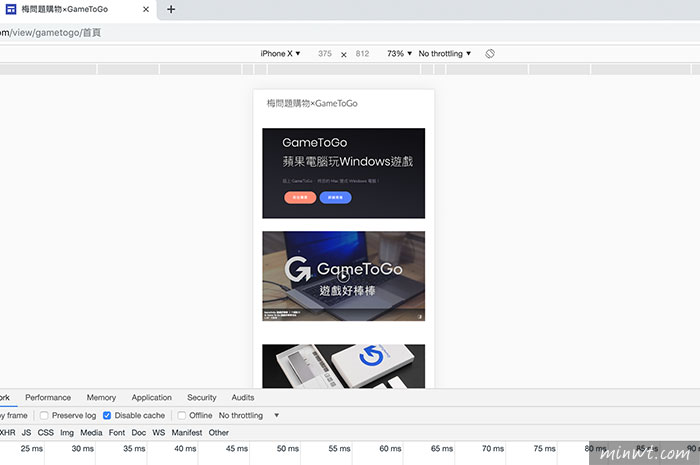Viewport: 700px width, 465px height.
Task: Open the Security tab
Action: [201, 397]
